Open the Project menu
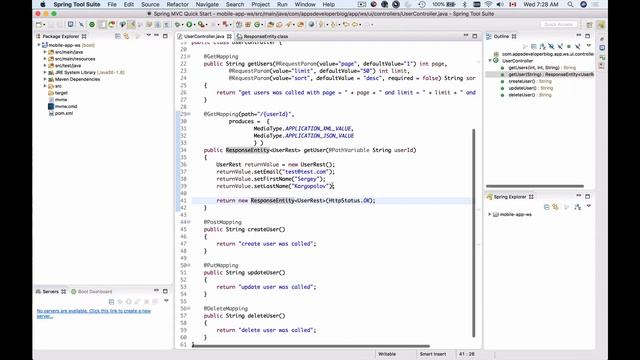Image resolution: width=640 pixels, height=360 pixels. [260, 4]
